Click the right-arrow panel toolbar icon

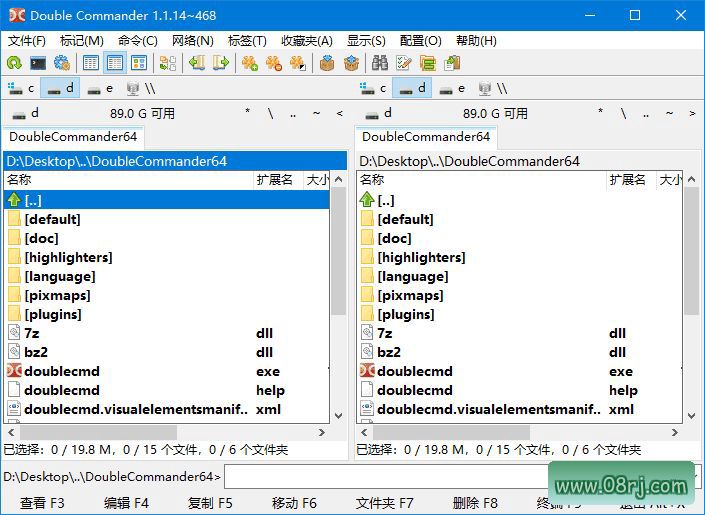(x=221, y=63)
